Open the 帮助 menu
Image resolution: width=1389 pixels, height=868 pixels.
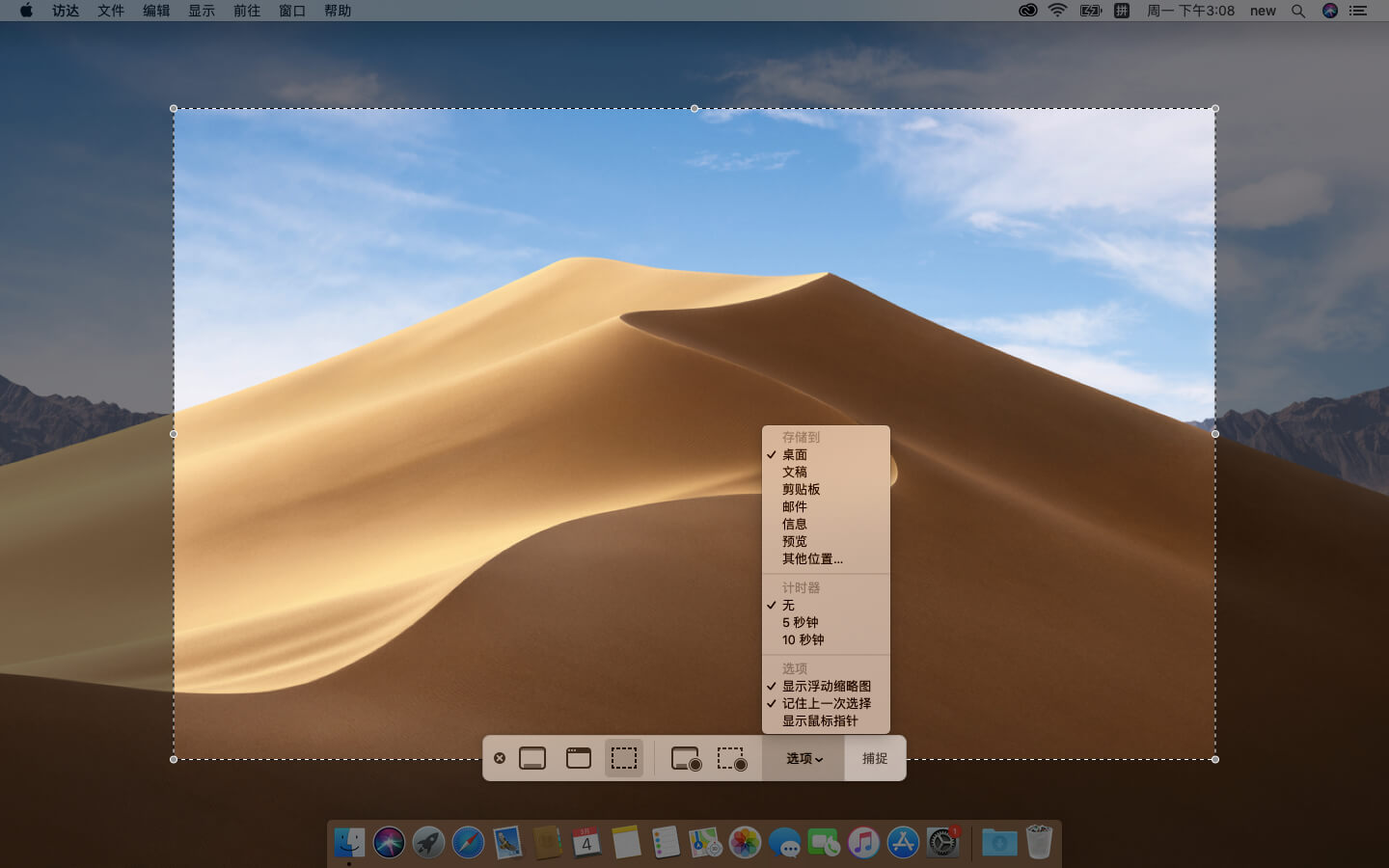point(338,11)
